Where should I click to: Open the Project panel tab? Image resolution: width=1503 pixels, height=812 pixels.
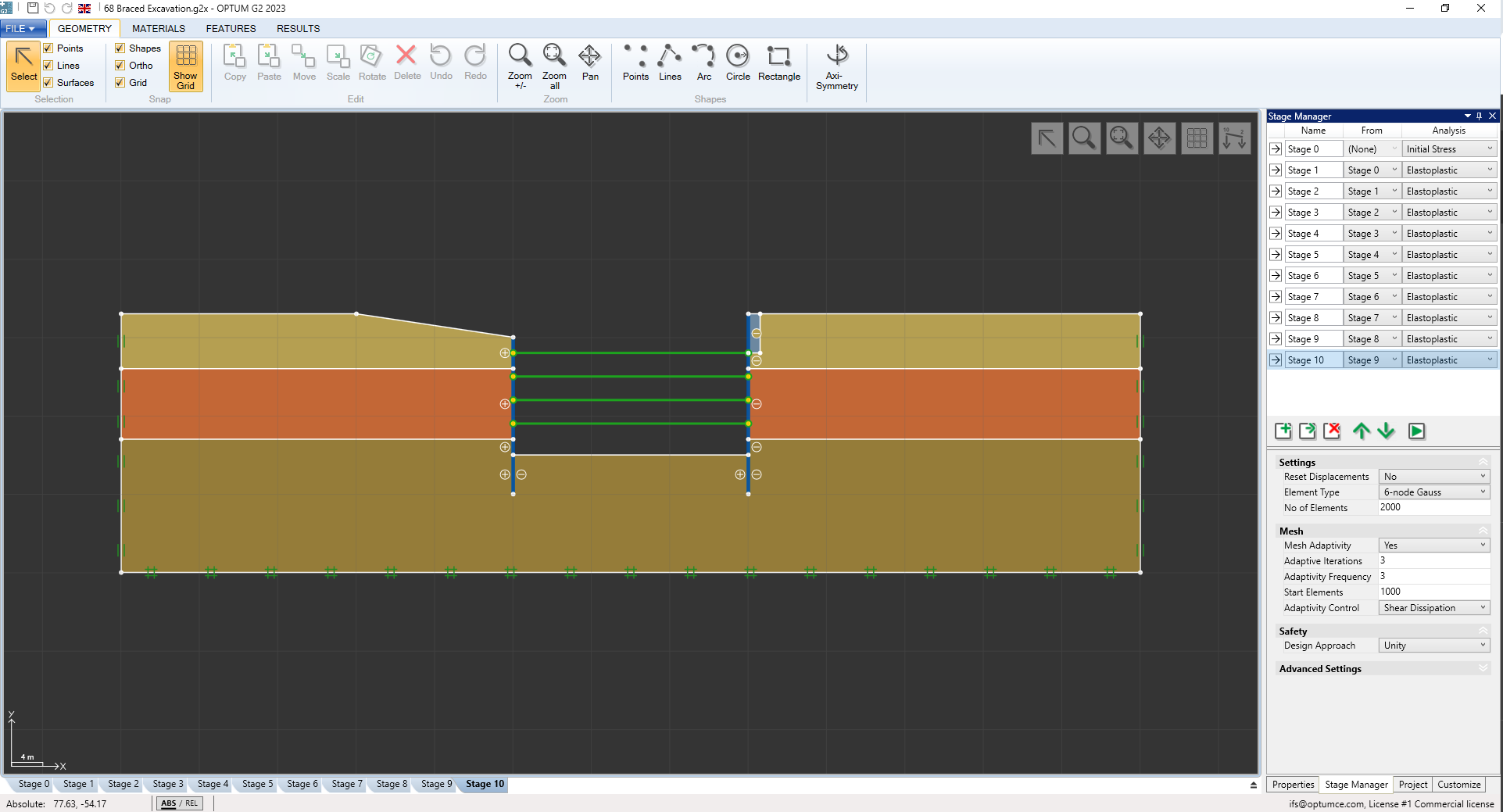pos(1413,785)
